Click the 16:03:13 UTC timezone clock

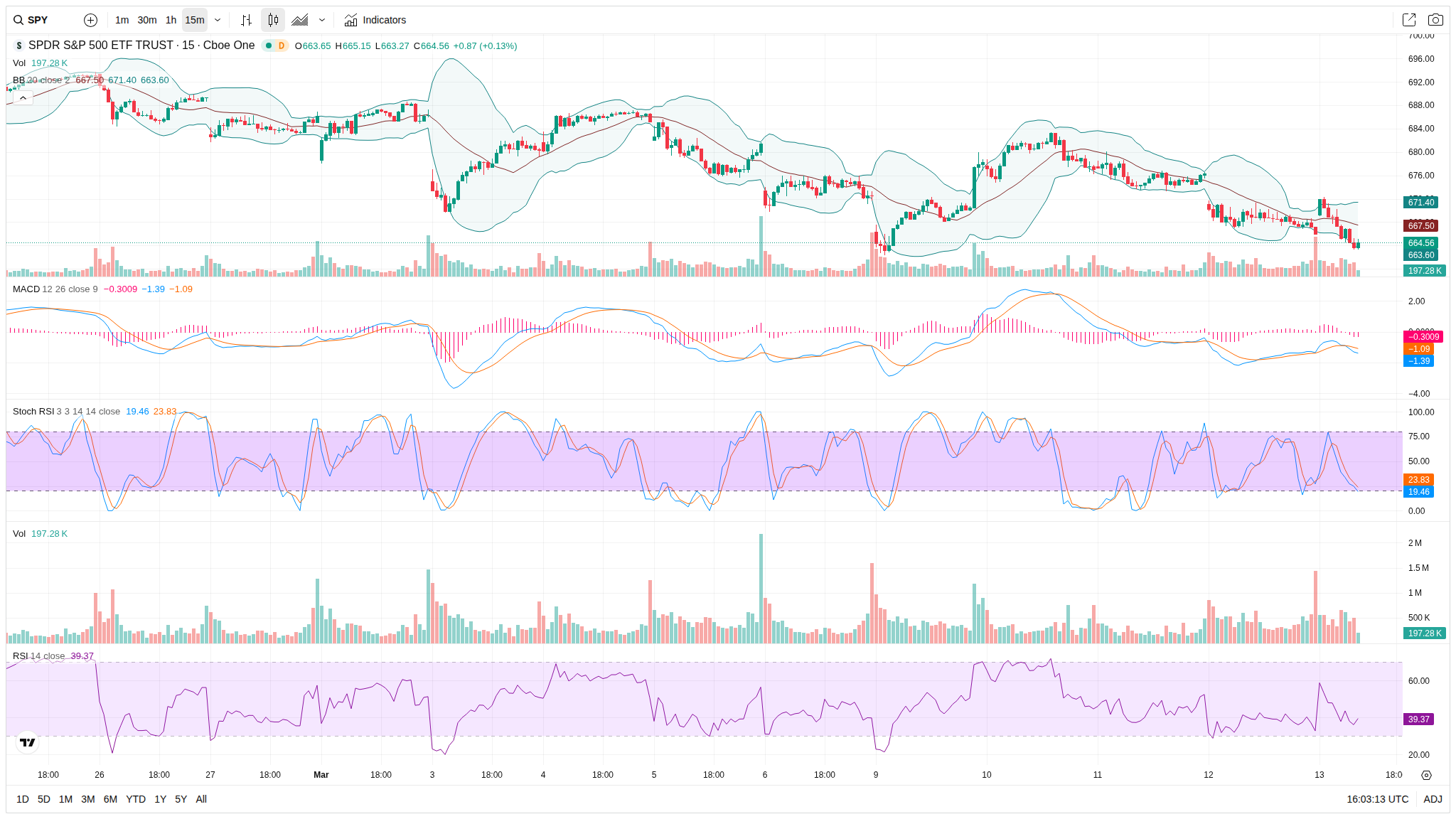(1377, 799)
